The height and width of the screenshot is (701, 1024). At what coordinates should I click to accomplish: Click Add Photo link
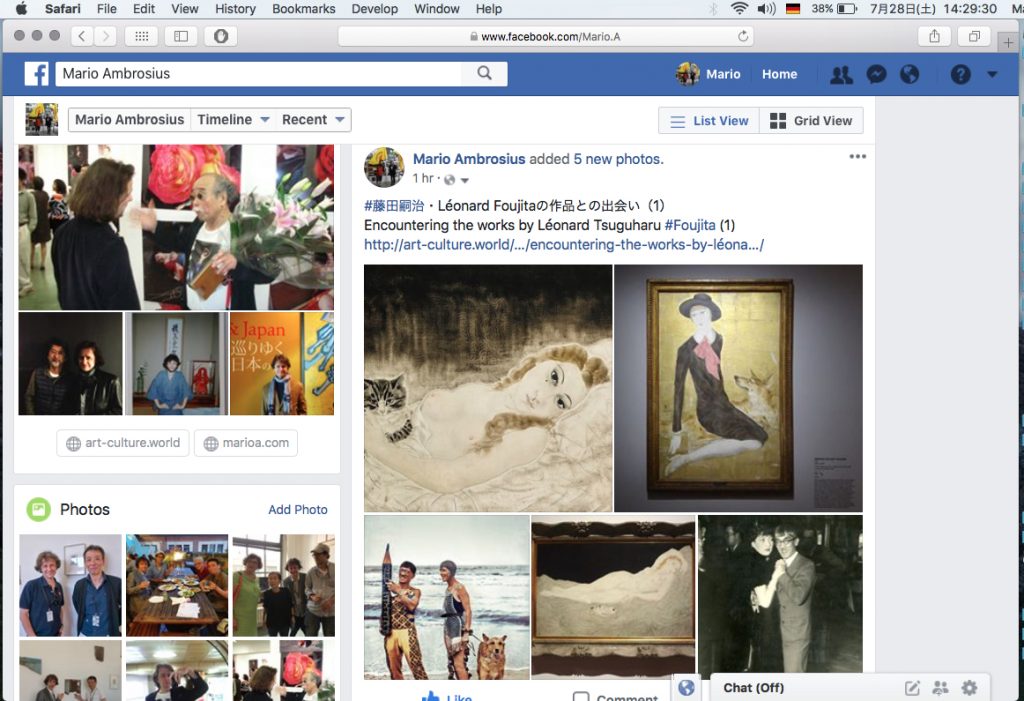pos(298,510)
